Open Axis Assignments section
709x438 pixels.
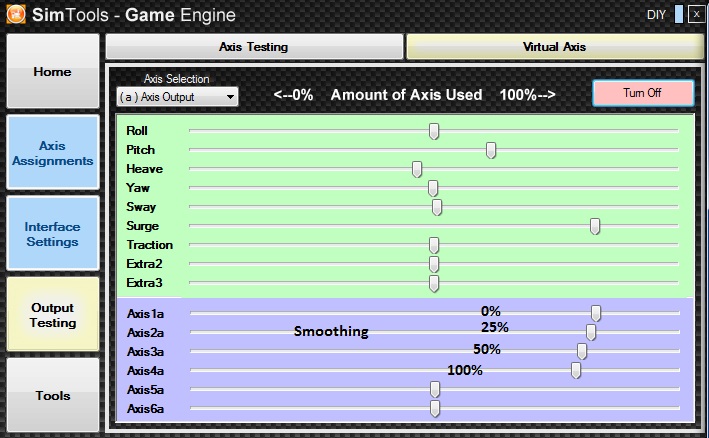tap(53, 153)
